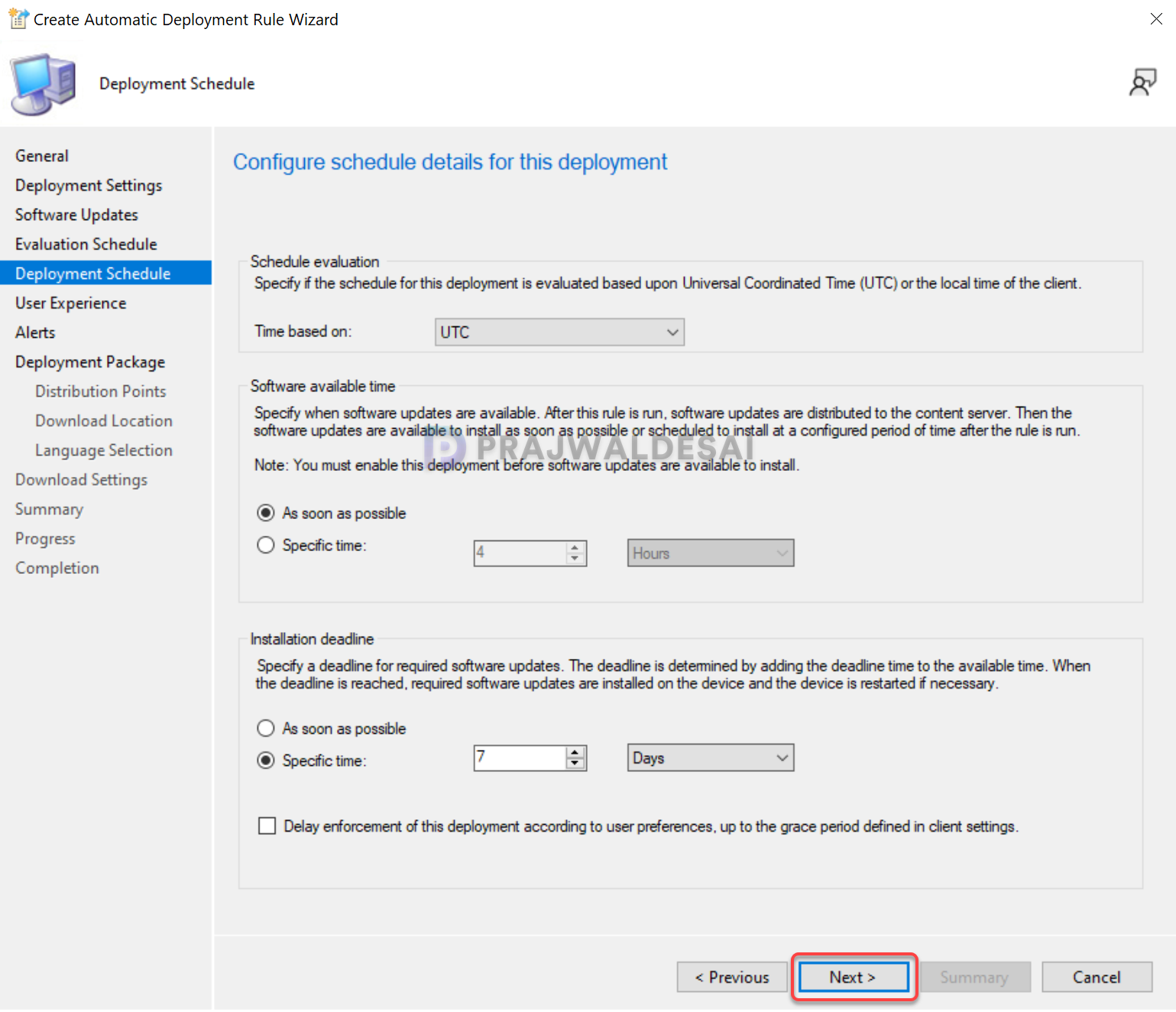Click the 'Software available time' group label
Image resolution: width=1176 pixels, height=1012 pixels.
(323, 386)
